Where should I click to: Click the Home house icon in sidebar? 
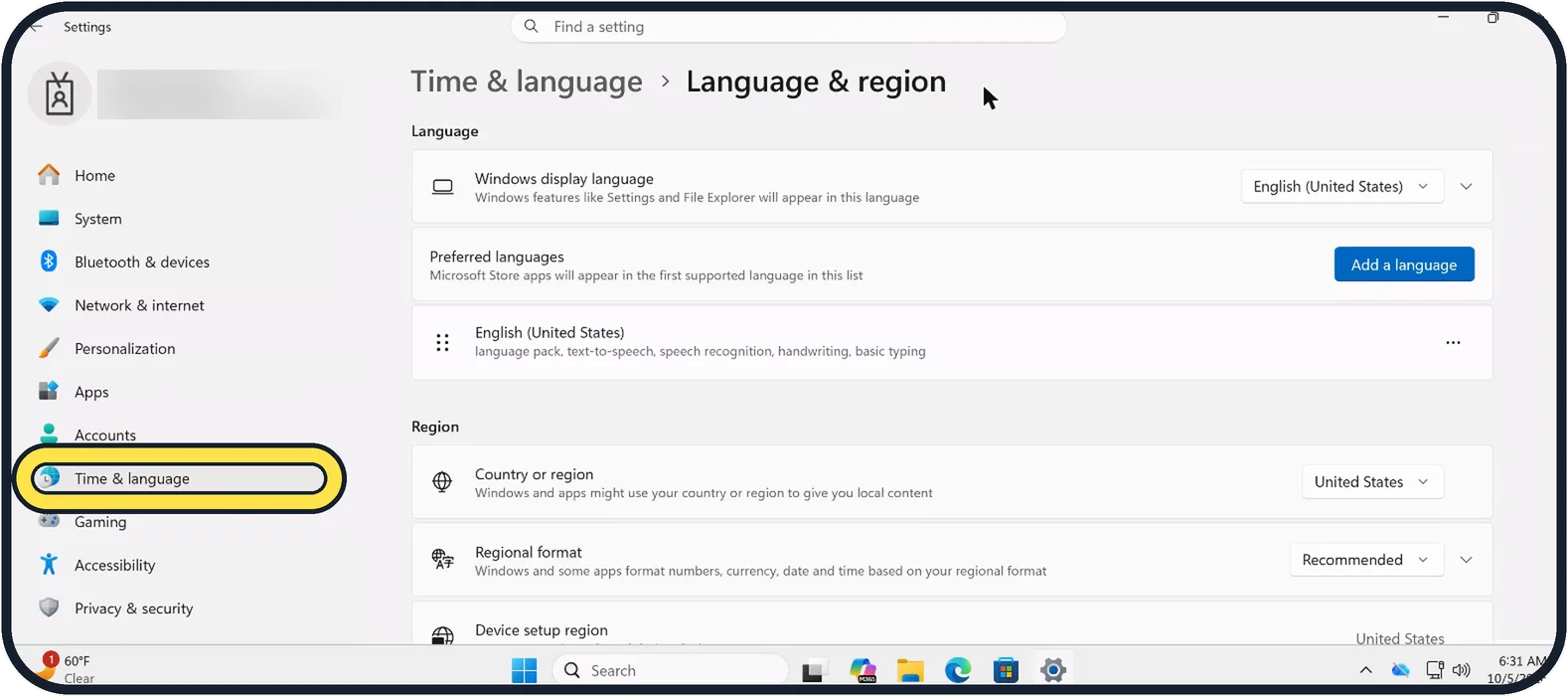tap(49, 175)
